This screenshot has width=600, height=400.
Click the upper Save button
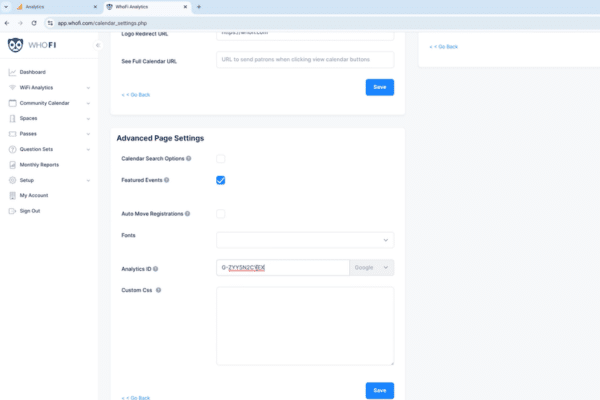(x=380, y=87)
